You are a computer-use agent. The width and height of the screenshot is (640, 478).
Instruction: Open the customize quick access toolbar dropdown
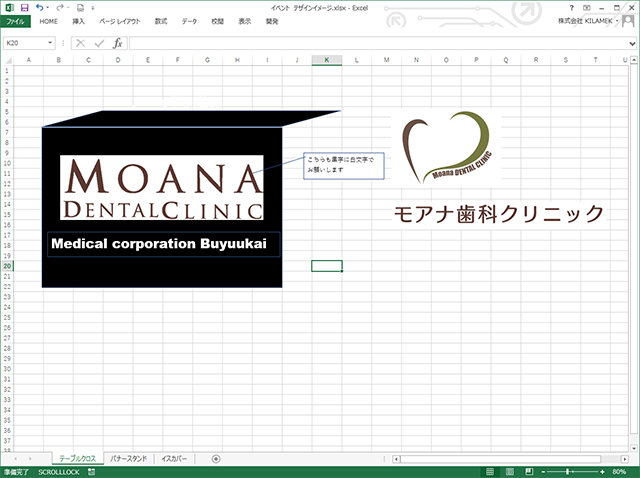[x=93, y=8]
